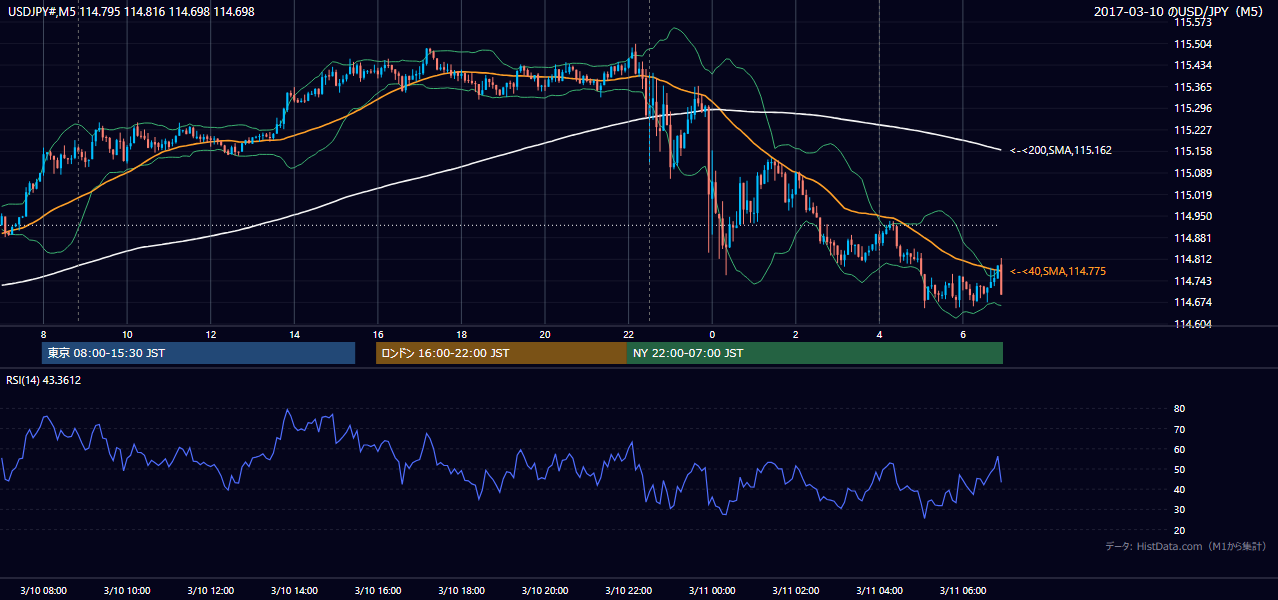Click RSI axis level 40
Screen dimensions: 1278x600
[x=1179, y=489]
